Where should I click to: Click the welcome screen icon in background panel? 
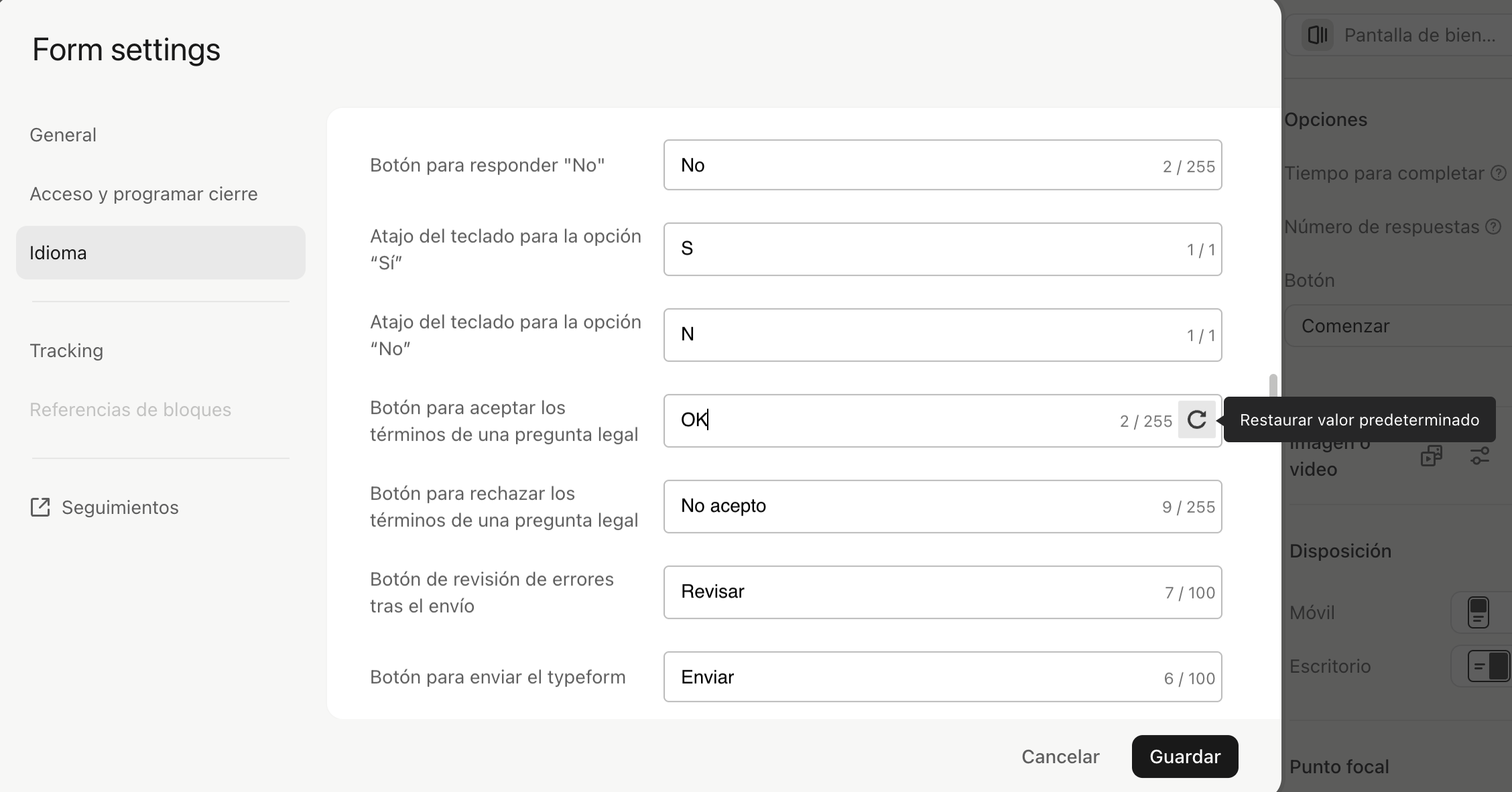click(x=1318, y=35)
